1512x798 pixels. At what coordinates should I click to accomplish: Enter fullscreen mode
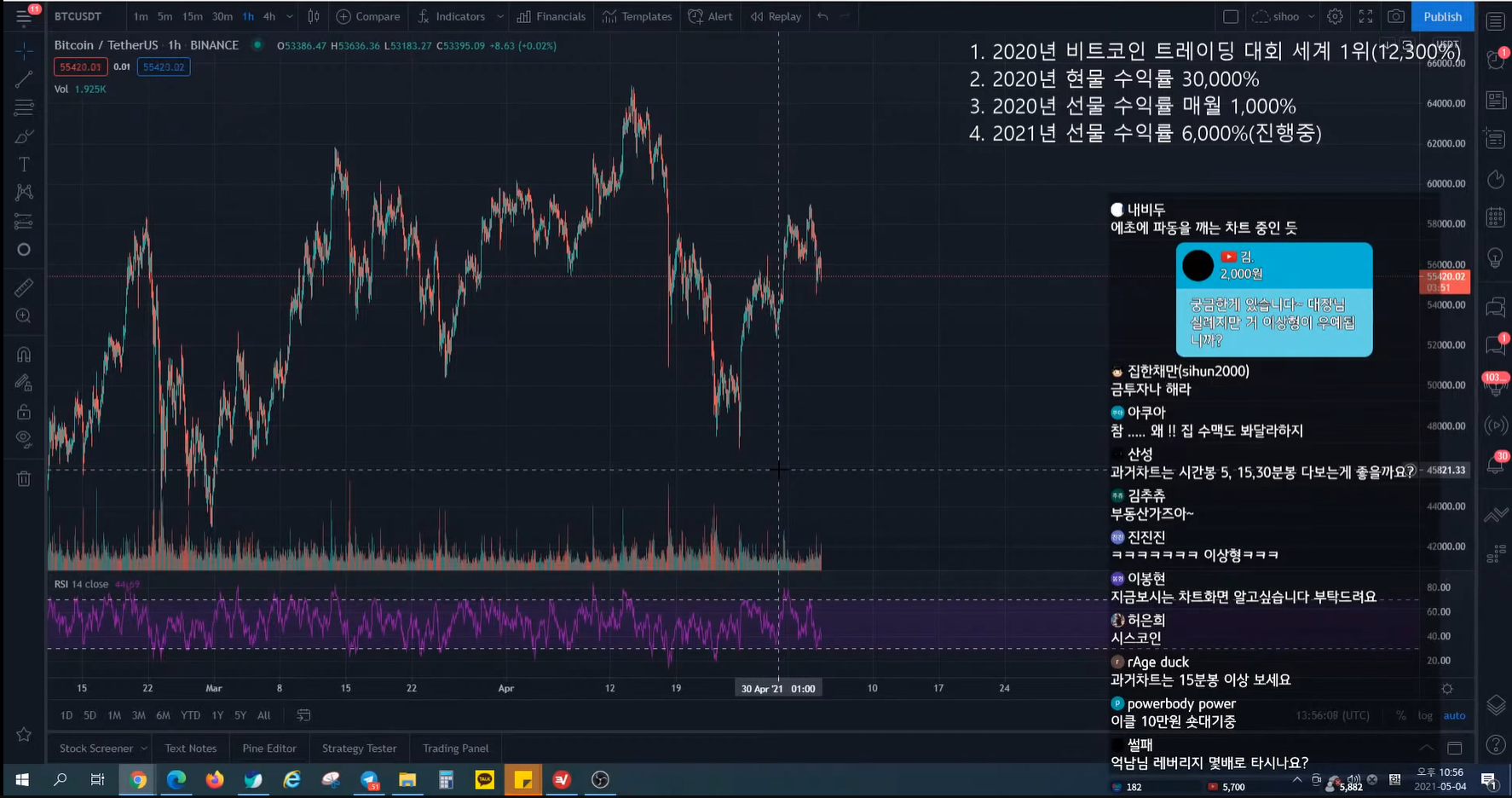[x=1365, y=16]
